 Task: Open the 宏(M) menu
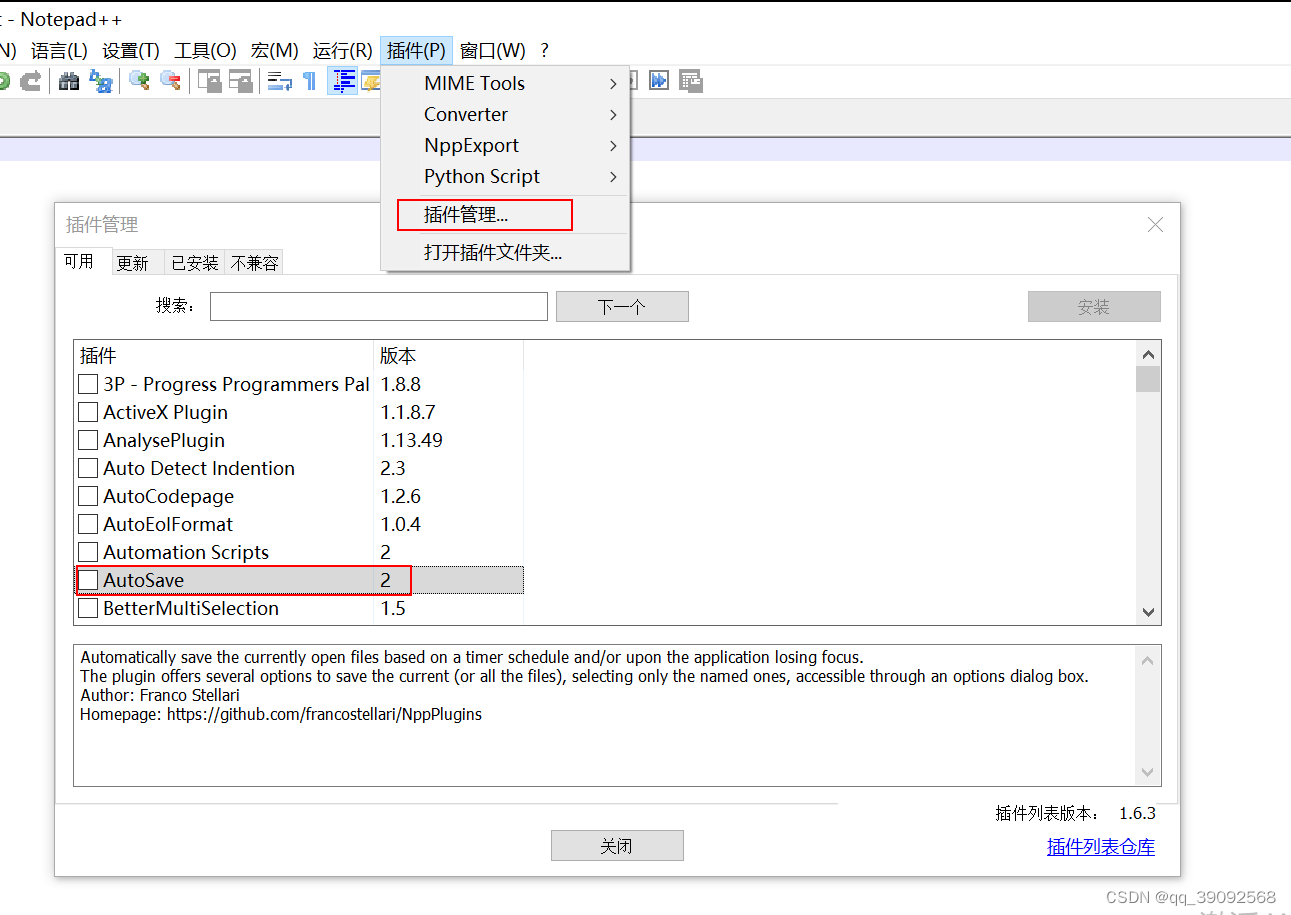coord(275,50)
